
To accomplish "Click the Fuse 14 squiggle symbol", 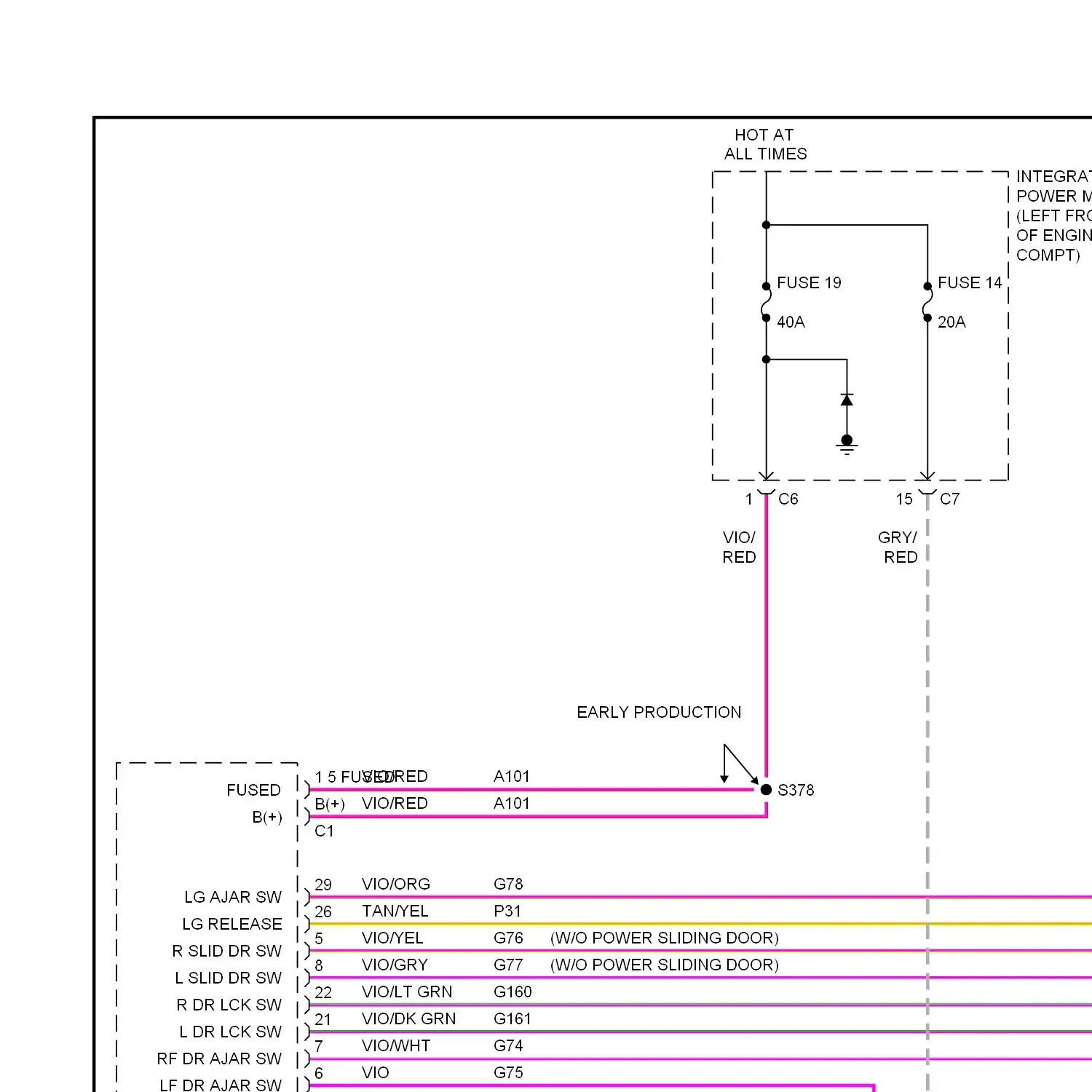I will 927,302.
